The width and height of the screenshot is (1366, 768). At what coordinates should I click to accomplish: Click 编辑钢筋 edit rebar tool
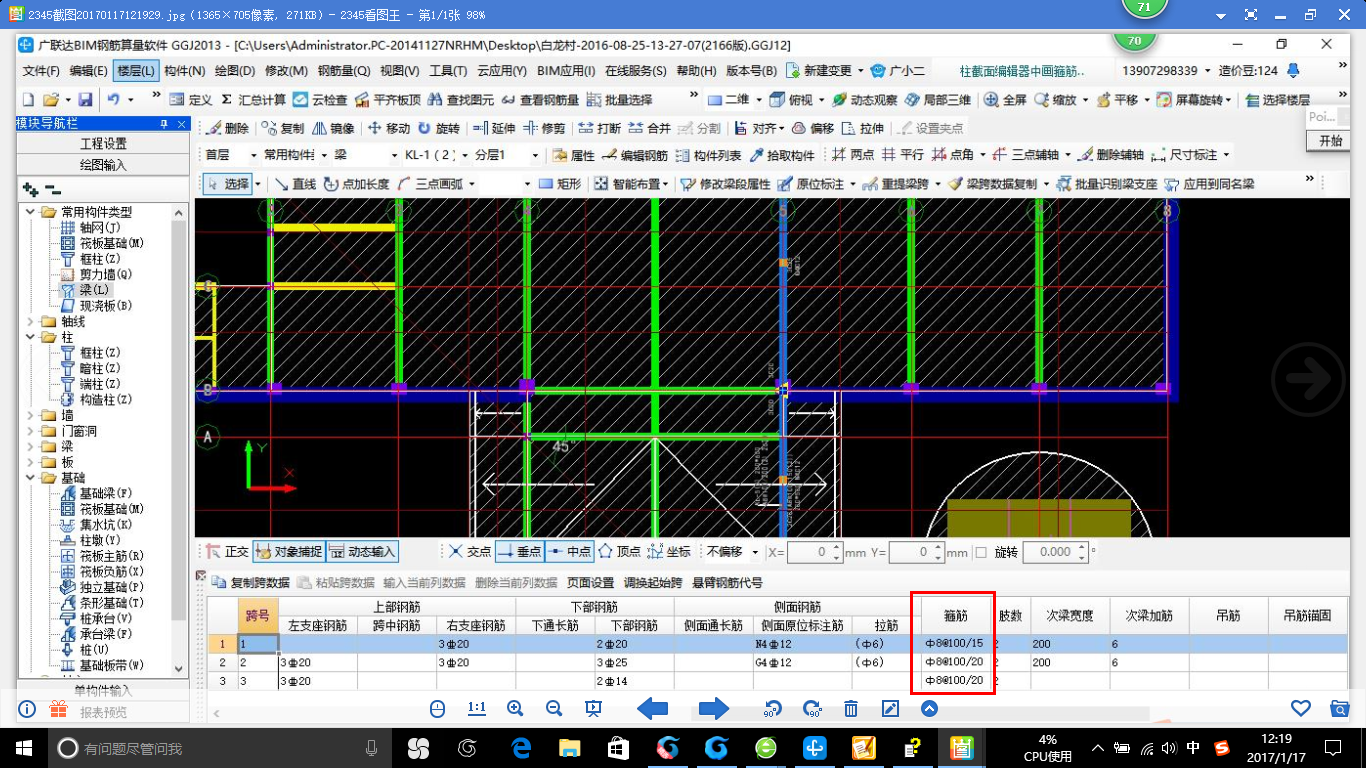pos(635,155)
